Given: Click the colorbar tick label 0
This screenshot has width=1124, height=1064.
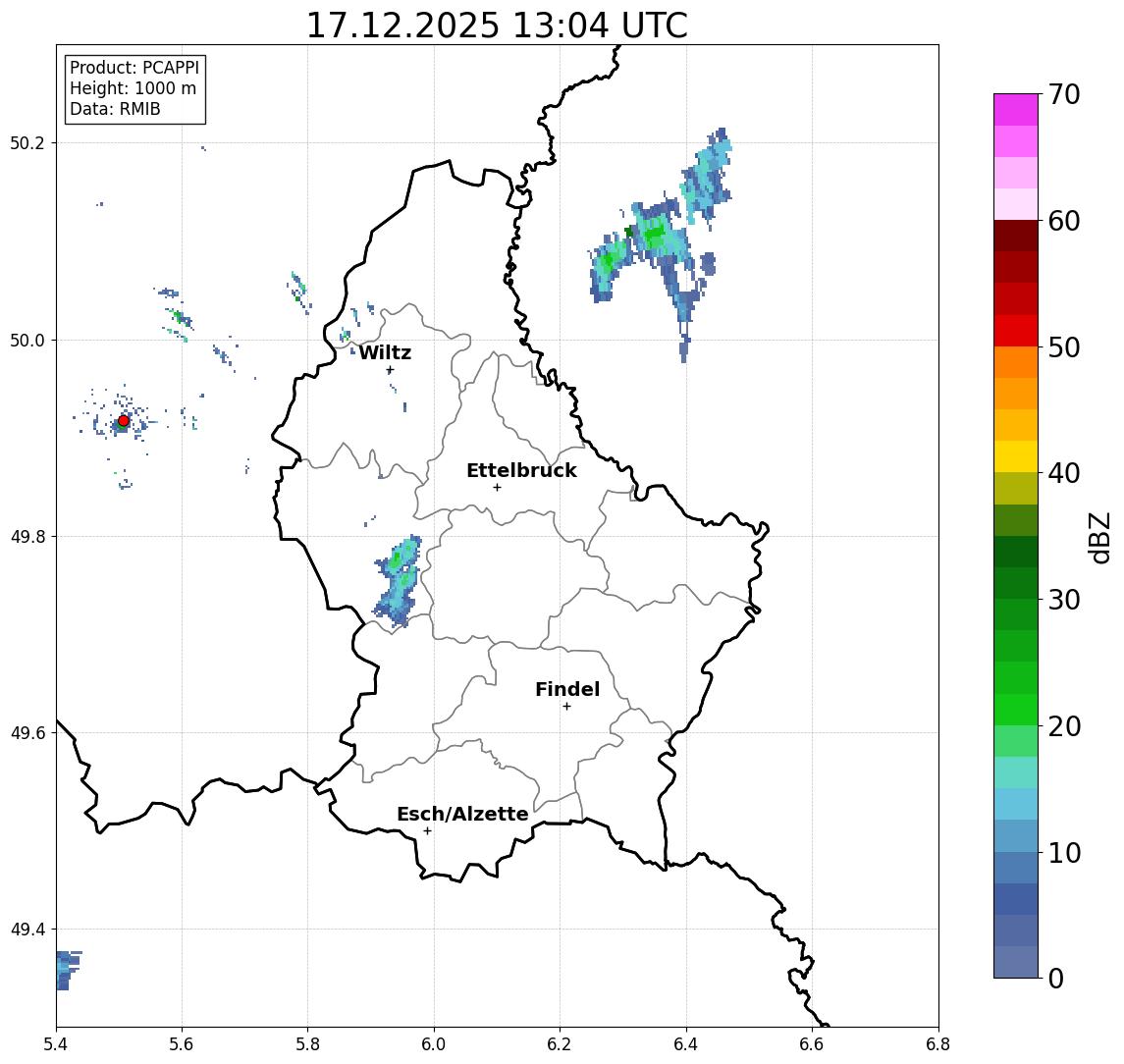Looking at the screenshot, I should point(1056,978).
